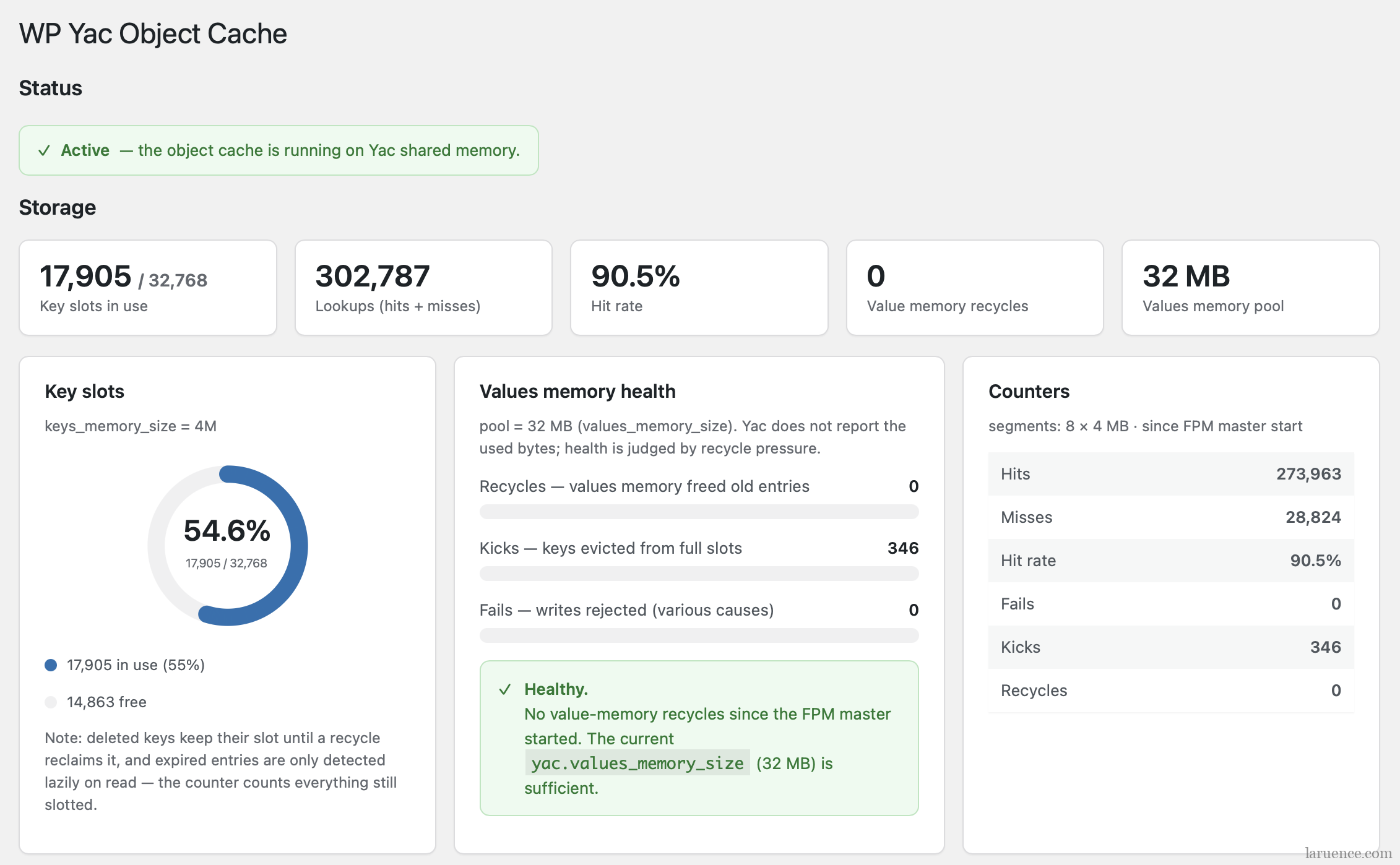1400x865 pixels.
Task: Click the "346" value in the Counters Kicks row
Action: pos(1326,647)
